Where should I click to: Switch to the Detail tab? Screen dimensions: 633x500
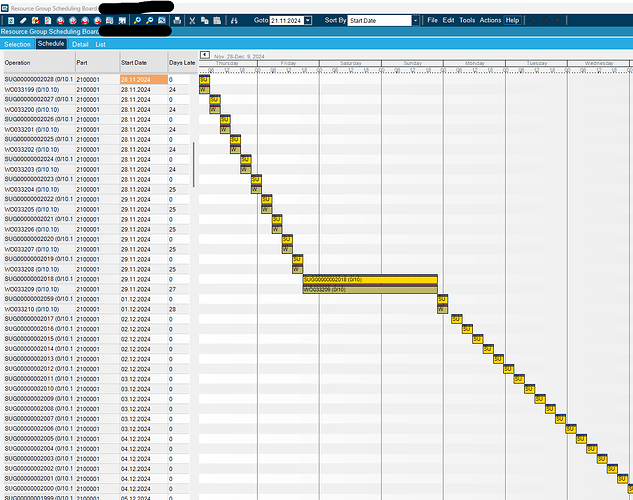80,44
